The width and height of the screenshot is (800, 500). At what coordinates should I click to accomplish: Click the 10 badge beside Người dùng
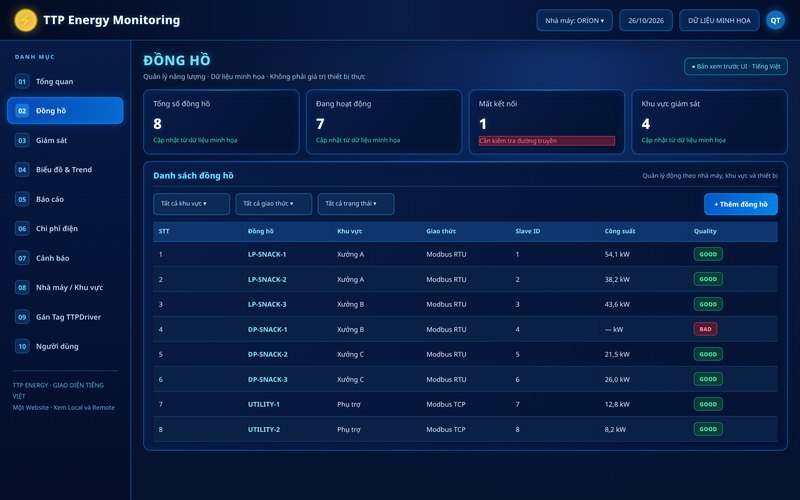[22, 346]
